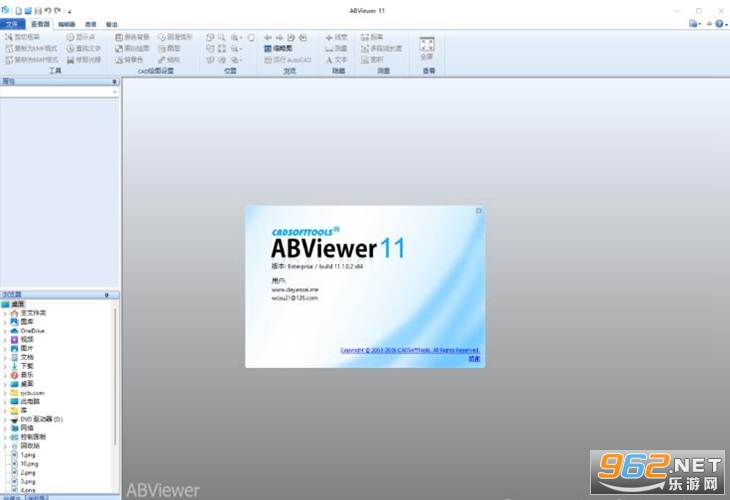The height and width of the screenshot is (500, 730).
Task: Expand the OneDrive tree node
Action: [5, 331]
